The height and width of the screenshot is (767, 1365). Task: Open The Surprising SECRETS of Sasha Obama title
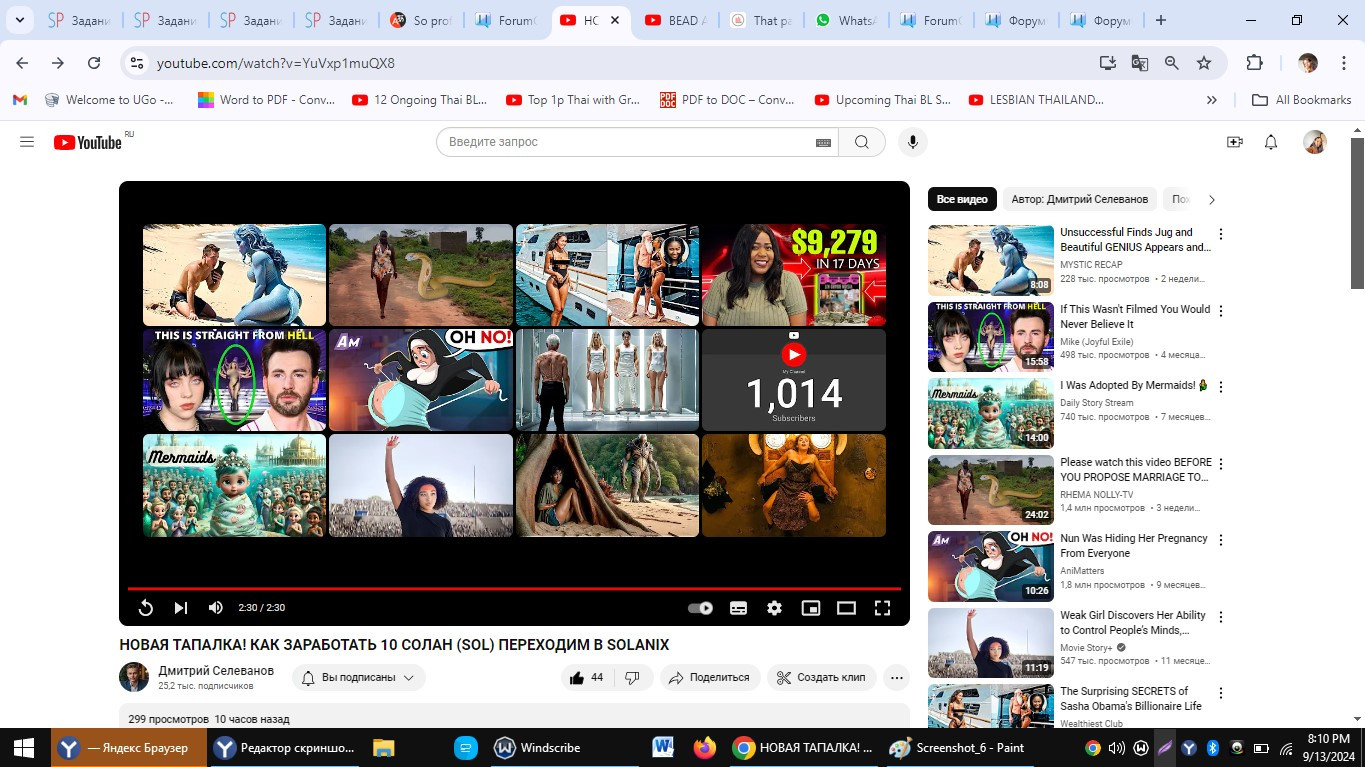pyautogui.click(x=1131, y=698)
